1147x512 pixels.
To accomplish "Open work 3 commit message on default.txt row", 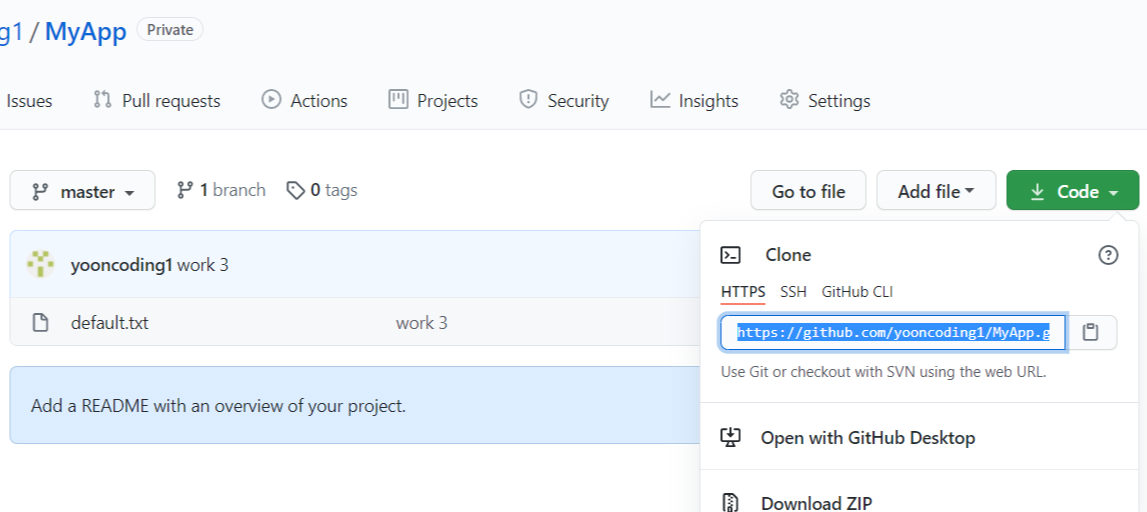I will click(421, 323).
